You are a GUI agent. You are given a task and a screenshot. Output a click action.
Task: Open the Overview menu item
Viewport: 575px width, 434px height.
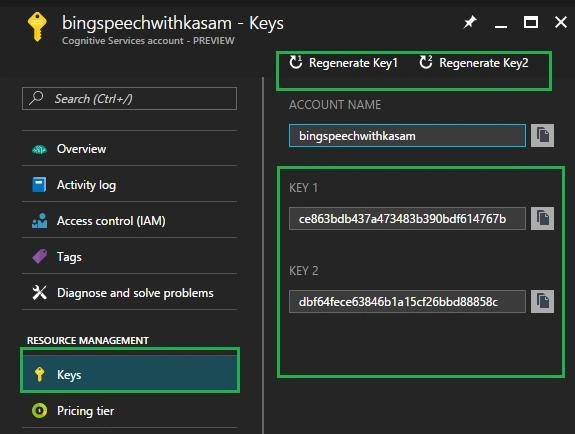point(129,149)
